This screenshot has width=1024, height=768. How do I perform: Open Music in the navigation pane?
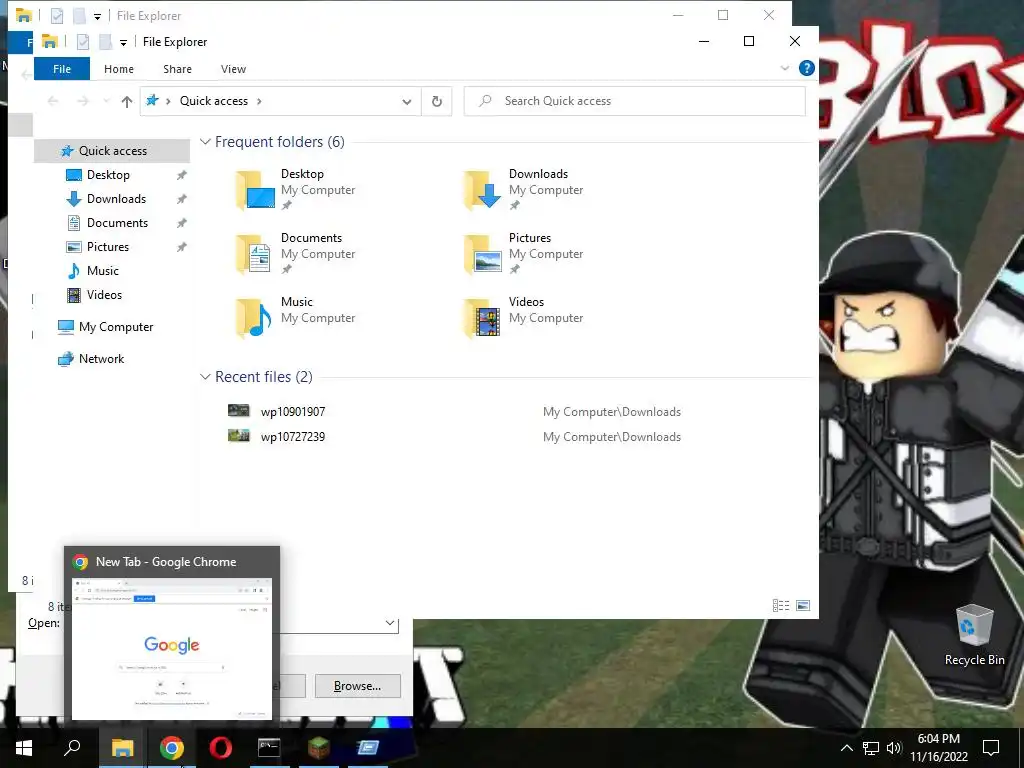[103, 271]
